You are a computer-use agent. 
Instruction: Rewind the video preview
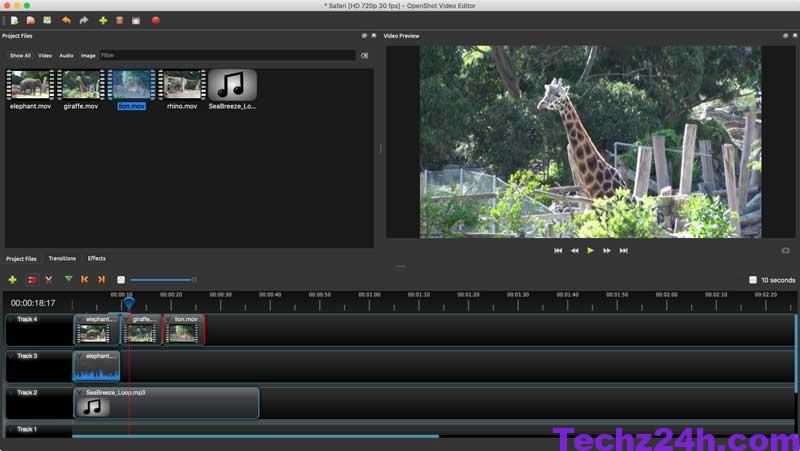click(x=574, y=250)
